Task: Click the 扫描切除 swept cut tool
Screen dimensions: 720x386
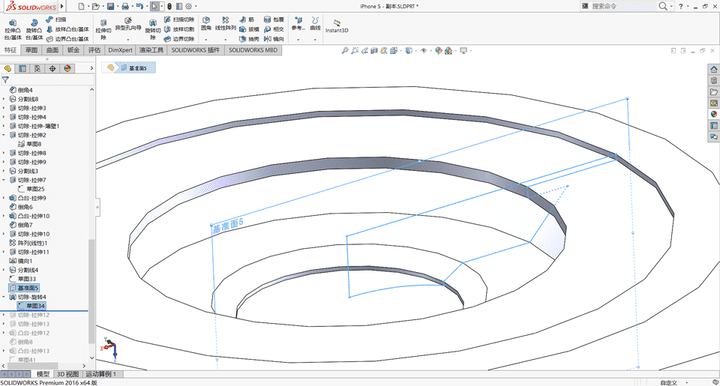Action: click(179, 20)
